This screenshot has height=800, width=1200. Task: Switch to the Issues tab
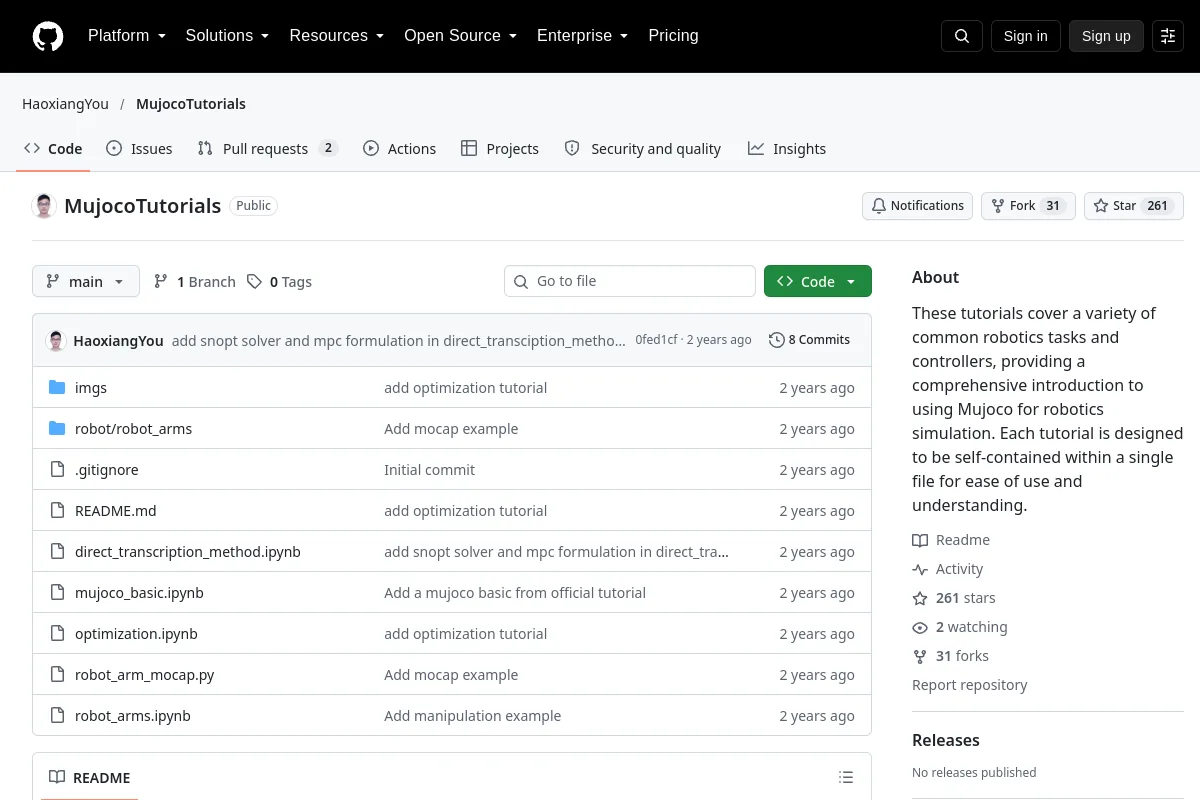(x=139, y=149)
